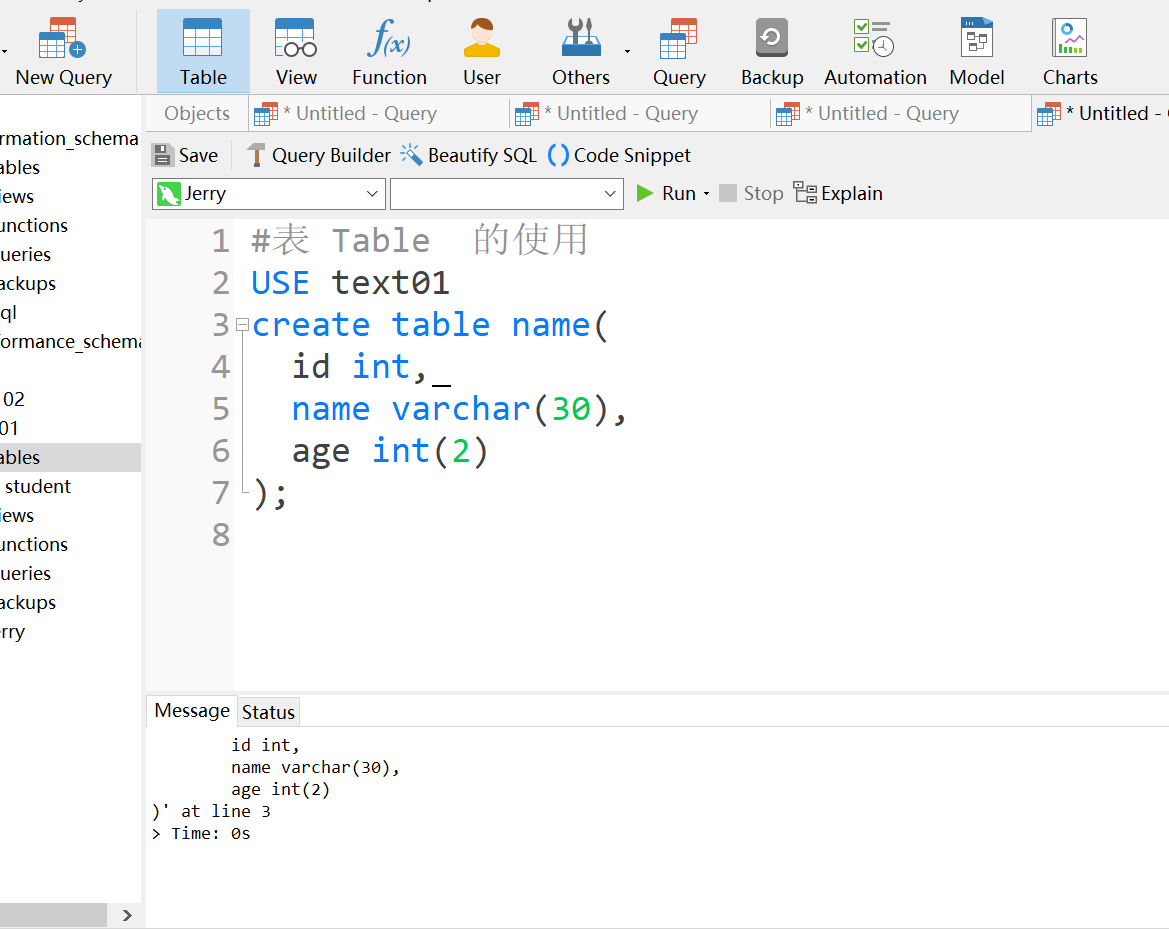Image resolution: width=1169 pixels, height=929 pixels.
Task: Select the Message result tab
Action: tap(192, 711)
